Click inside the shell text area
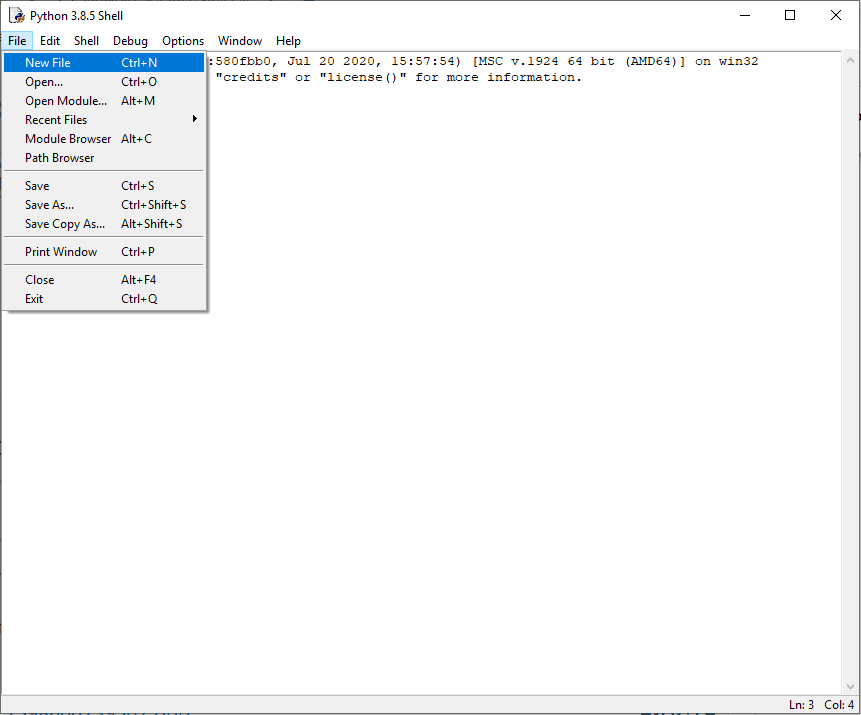Viewport: 861px width, 715px height. click(500, 400)
